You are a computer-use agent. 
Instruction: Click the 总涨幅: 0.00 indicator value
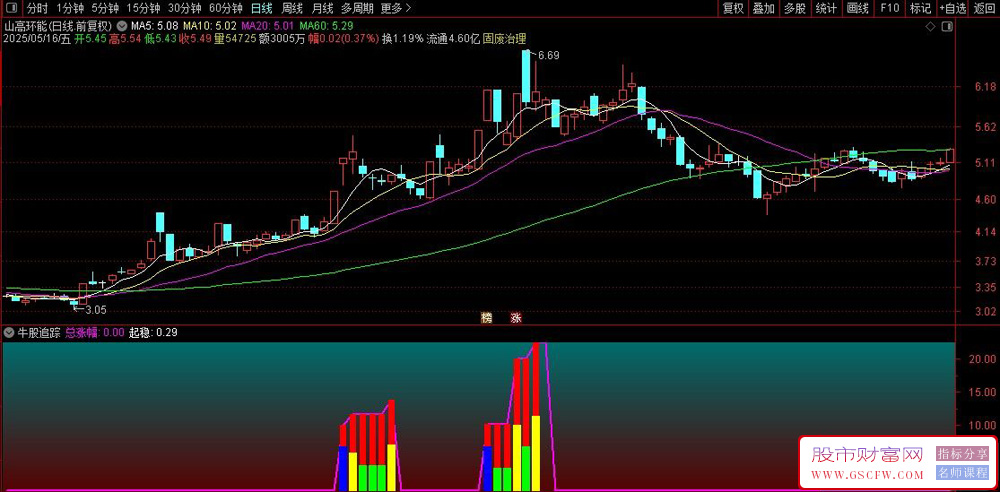pos(94,332)
